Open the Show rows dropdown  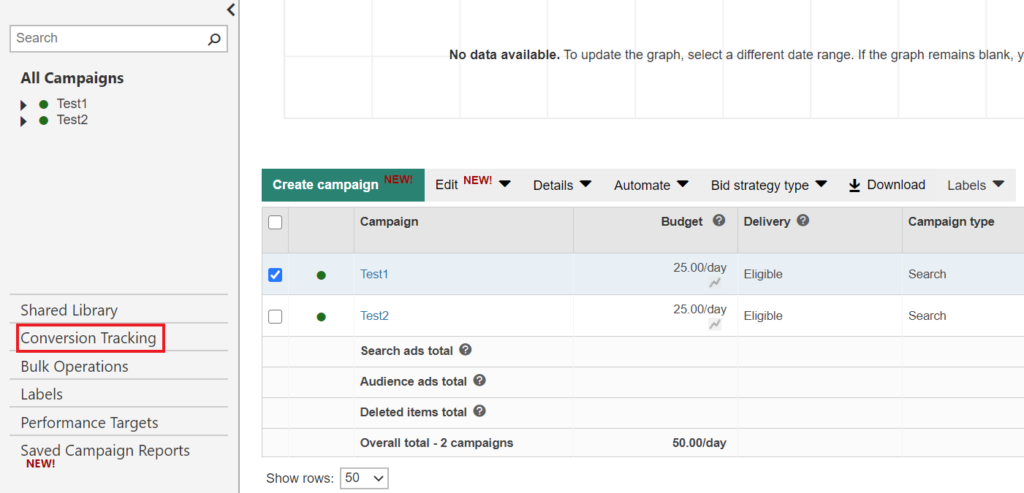[364, 479]
